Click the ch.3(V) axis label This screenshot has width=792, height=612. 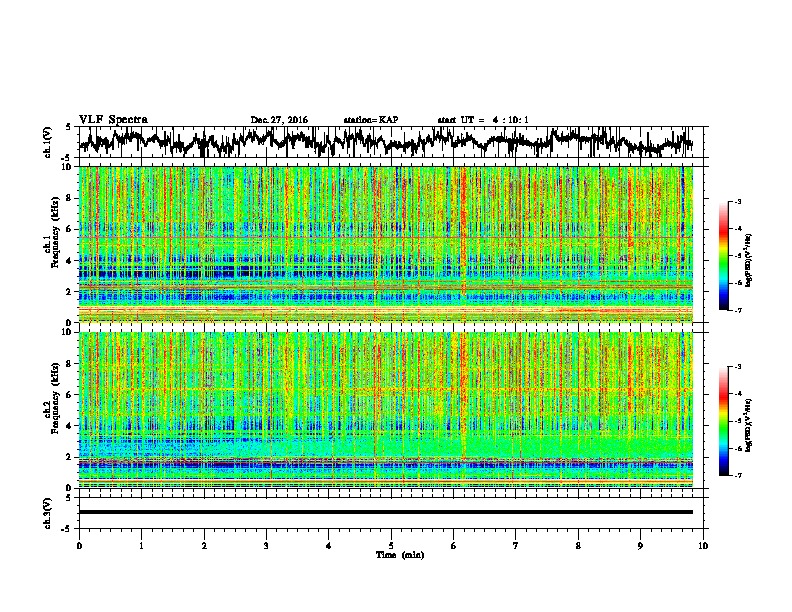48,513
